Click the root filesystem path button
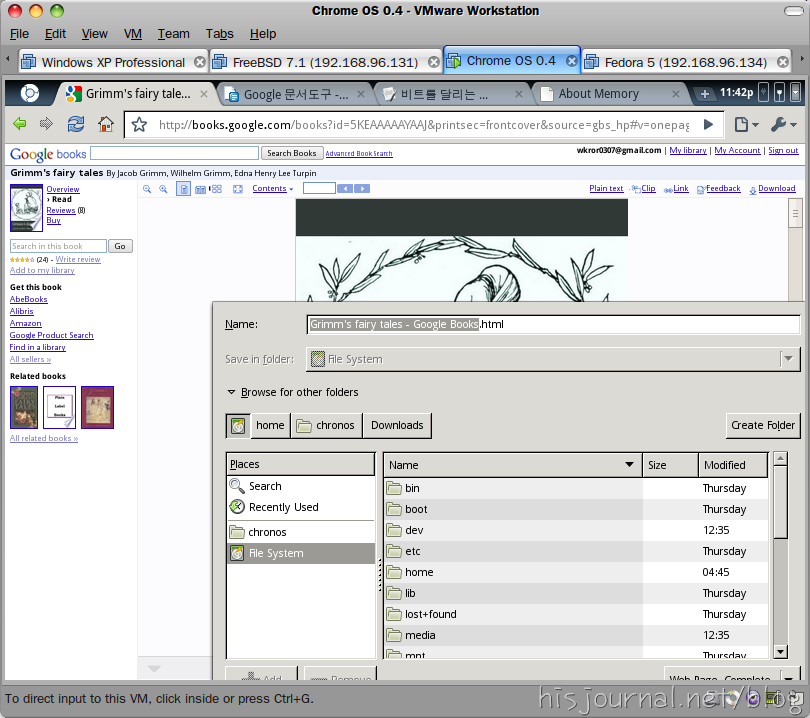810x718 pixels. point(238,425)
